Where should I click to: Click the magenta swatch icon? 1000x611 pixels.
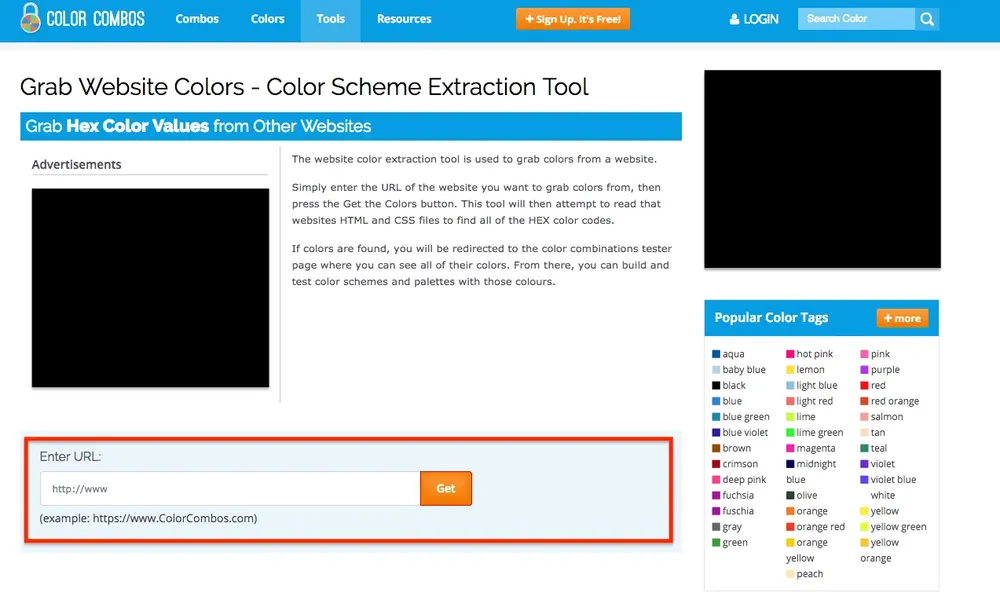coord(790,448)
